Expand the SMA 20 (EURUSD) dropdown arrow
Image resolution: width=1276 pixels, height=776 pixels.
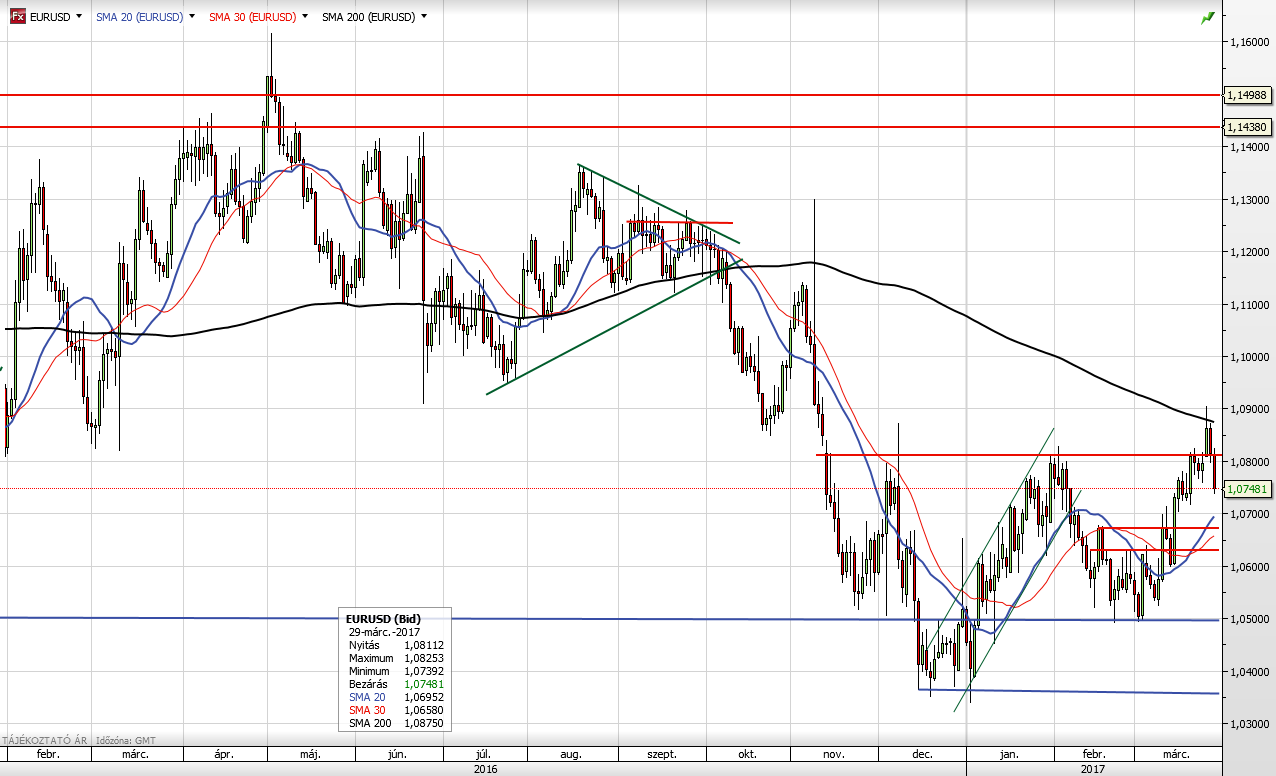tap(192, 17)
